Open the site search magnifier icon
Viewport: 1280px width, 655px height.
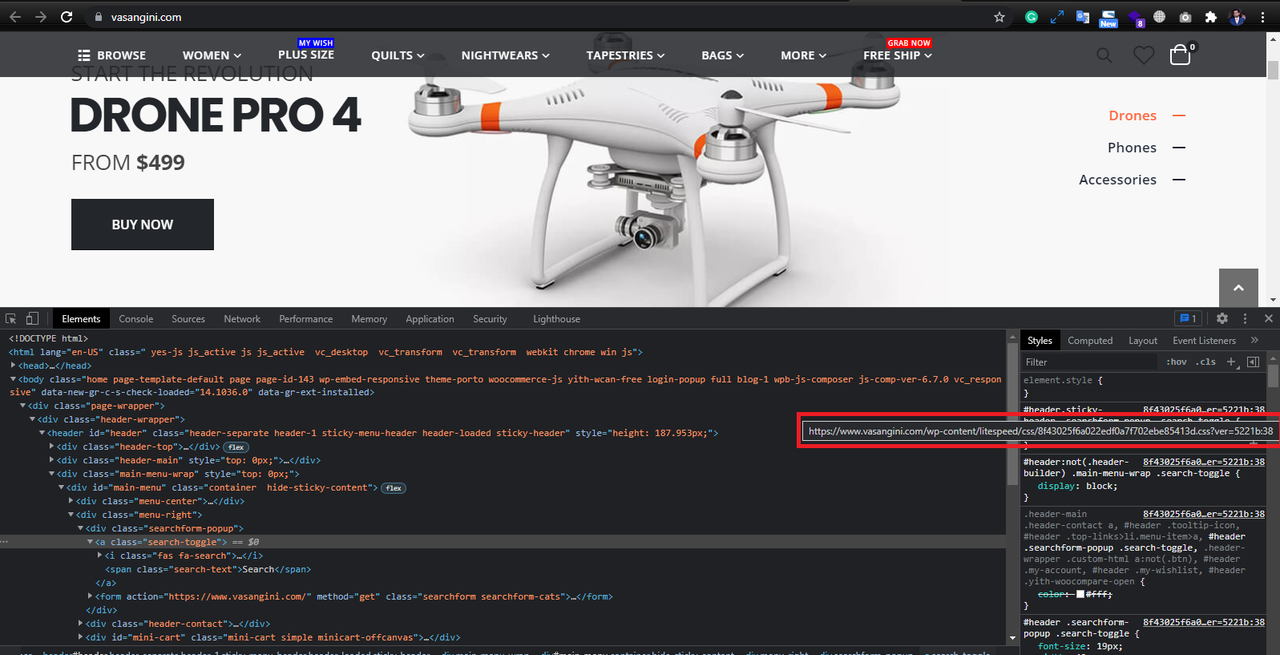[x=1104, y=55]
